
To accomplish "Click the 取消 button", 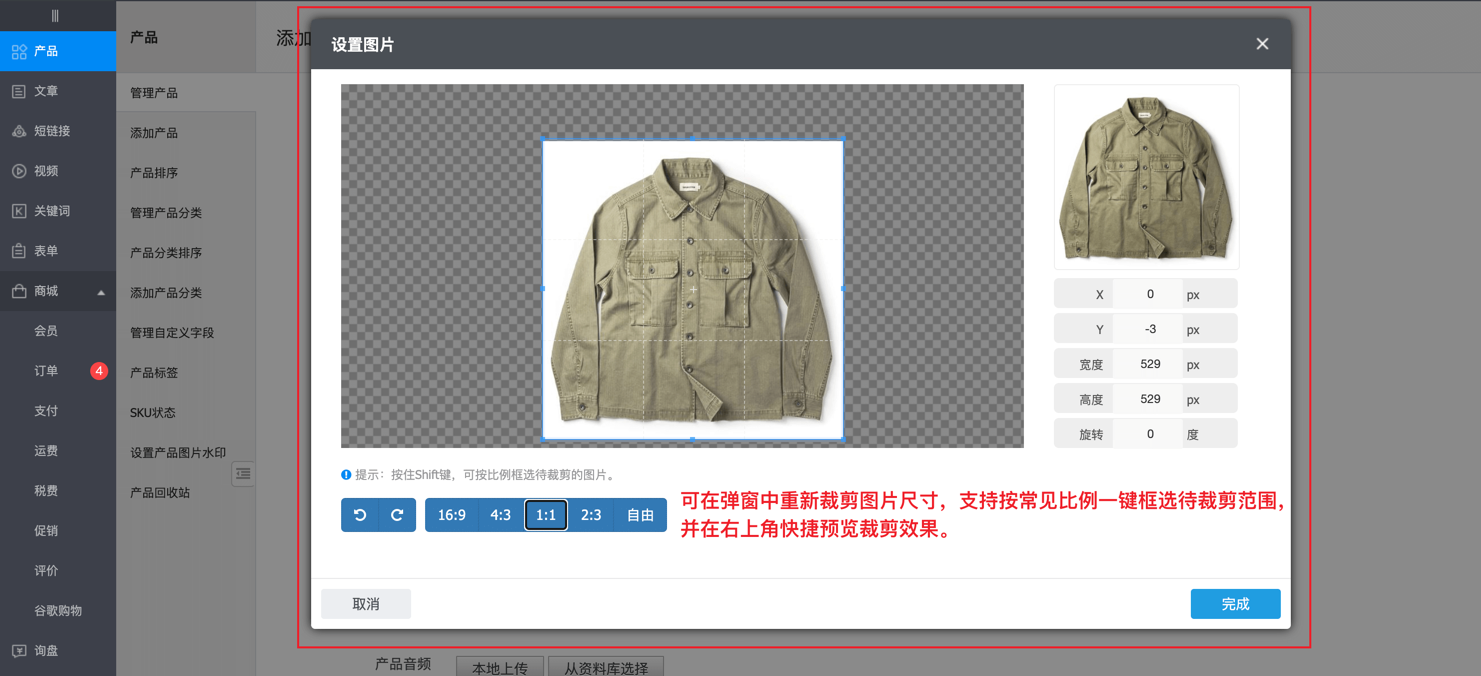I will pos(366,604).
